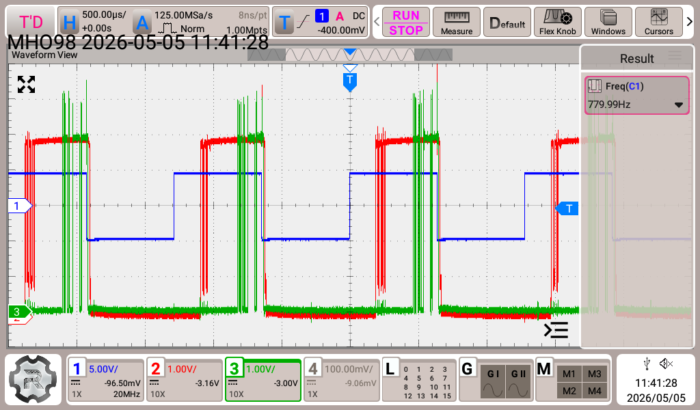Open the waveform side menu lines icon

click(x=556, y=330)
